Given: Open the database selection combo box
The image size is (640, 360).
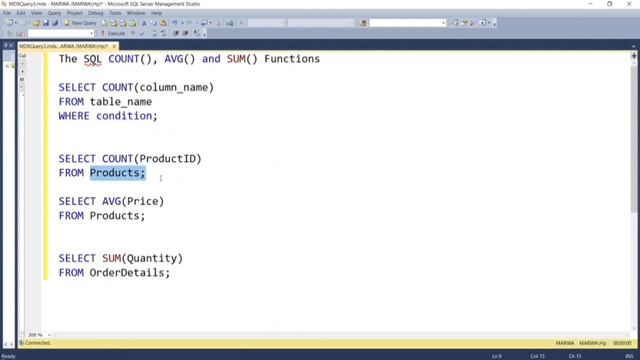Looking at the screenshot, I should click(61, 33).
